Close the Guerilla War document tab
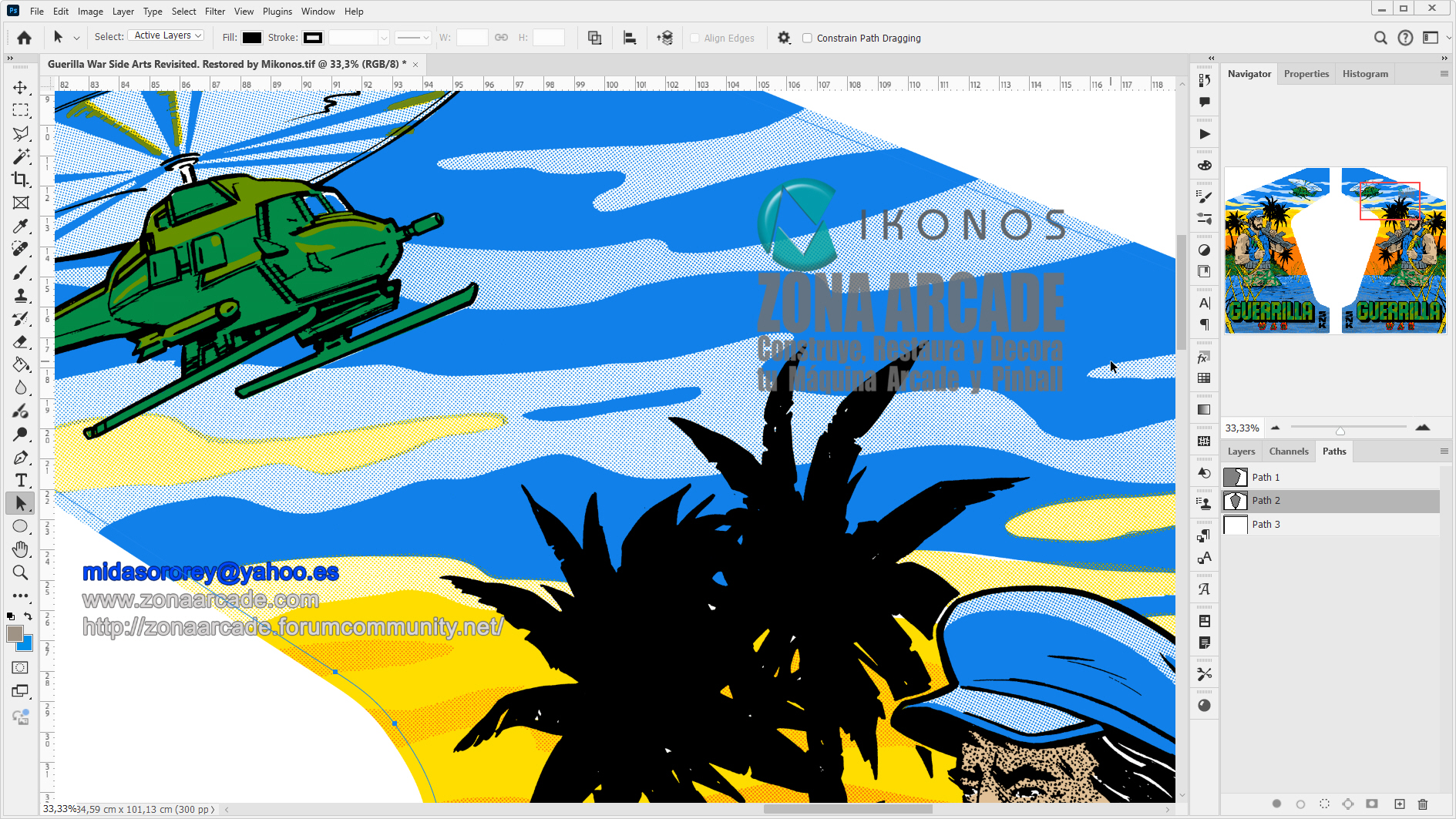Viewport: 1456px width, 819px height. (x=415, y=65)
